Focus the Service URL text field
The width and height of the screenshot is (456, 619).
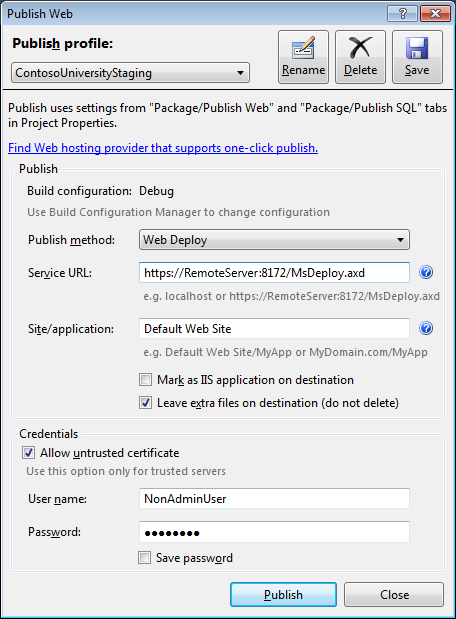coord(274,273)
